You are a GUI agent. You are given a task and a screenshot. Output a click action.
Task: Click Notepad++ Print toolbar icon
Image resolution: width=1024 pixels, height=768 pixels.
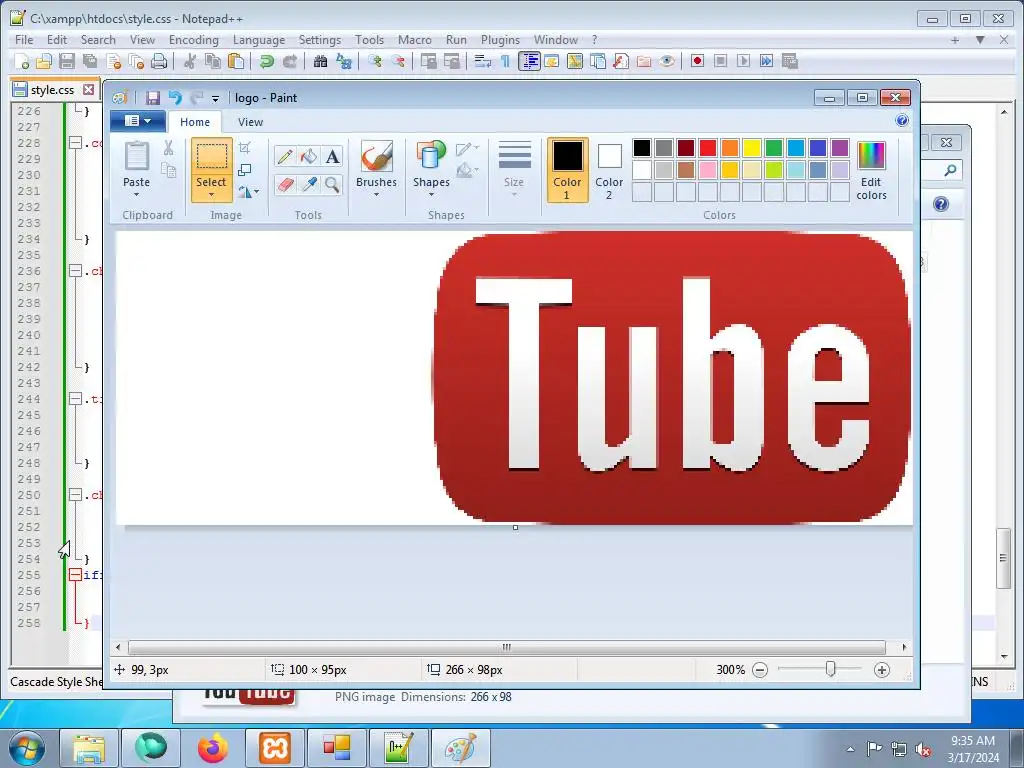coord(159,61)
